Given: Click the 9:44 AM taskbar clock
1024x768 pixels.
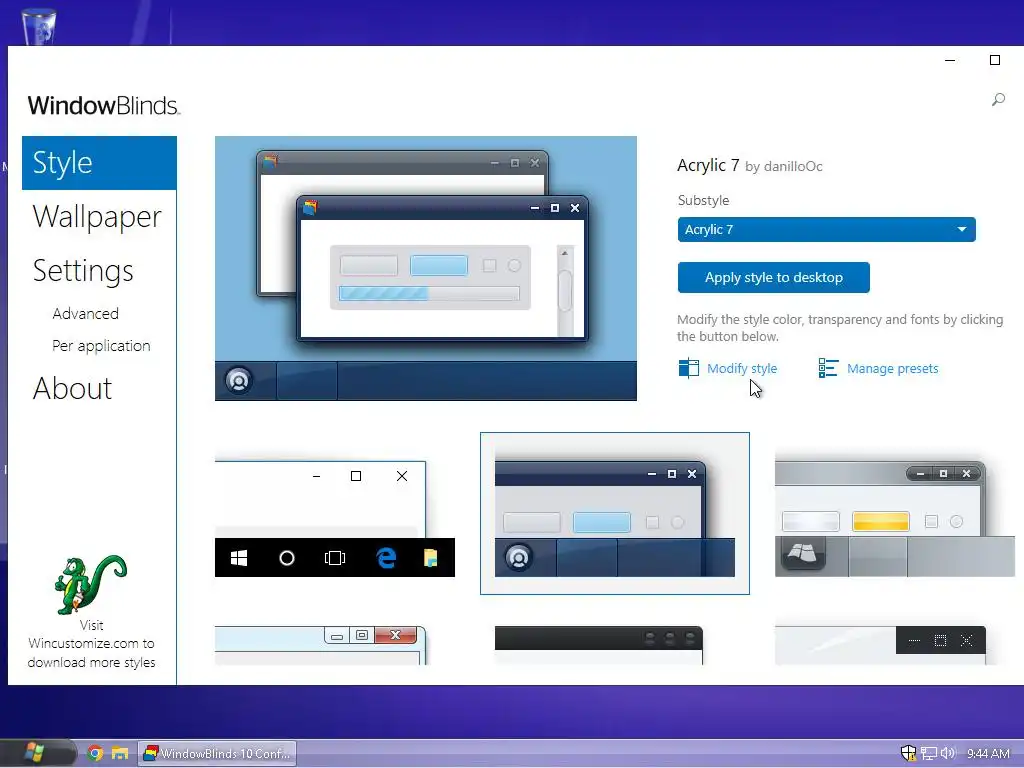Looking at the screenshot, I should click(988, 753).
